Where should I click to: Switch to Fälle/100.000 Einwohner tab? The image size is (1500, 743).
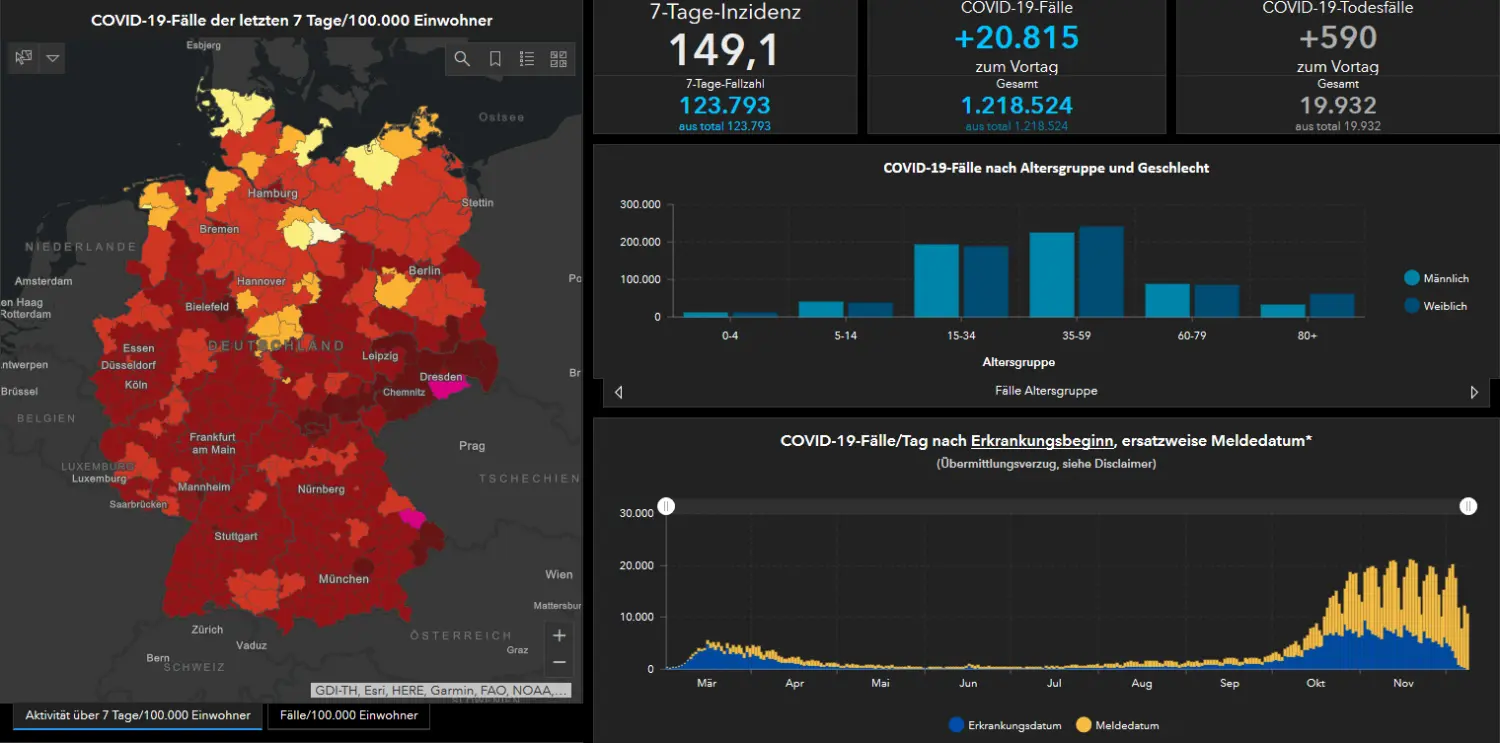349,715
